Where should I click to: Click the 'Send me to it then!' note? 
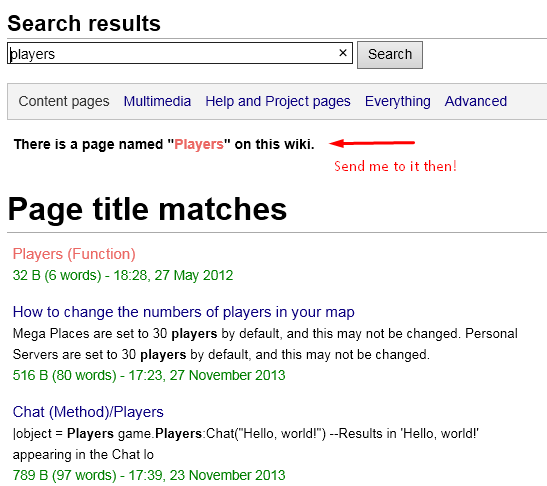[x=395, y=166]
